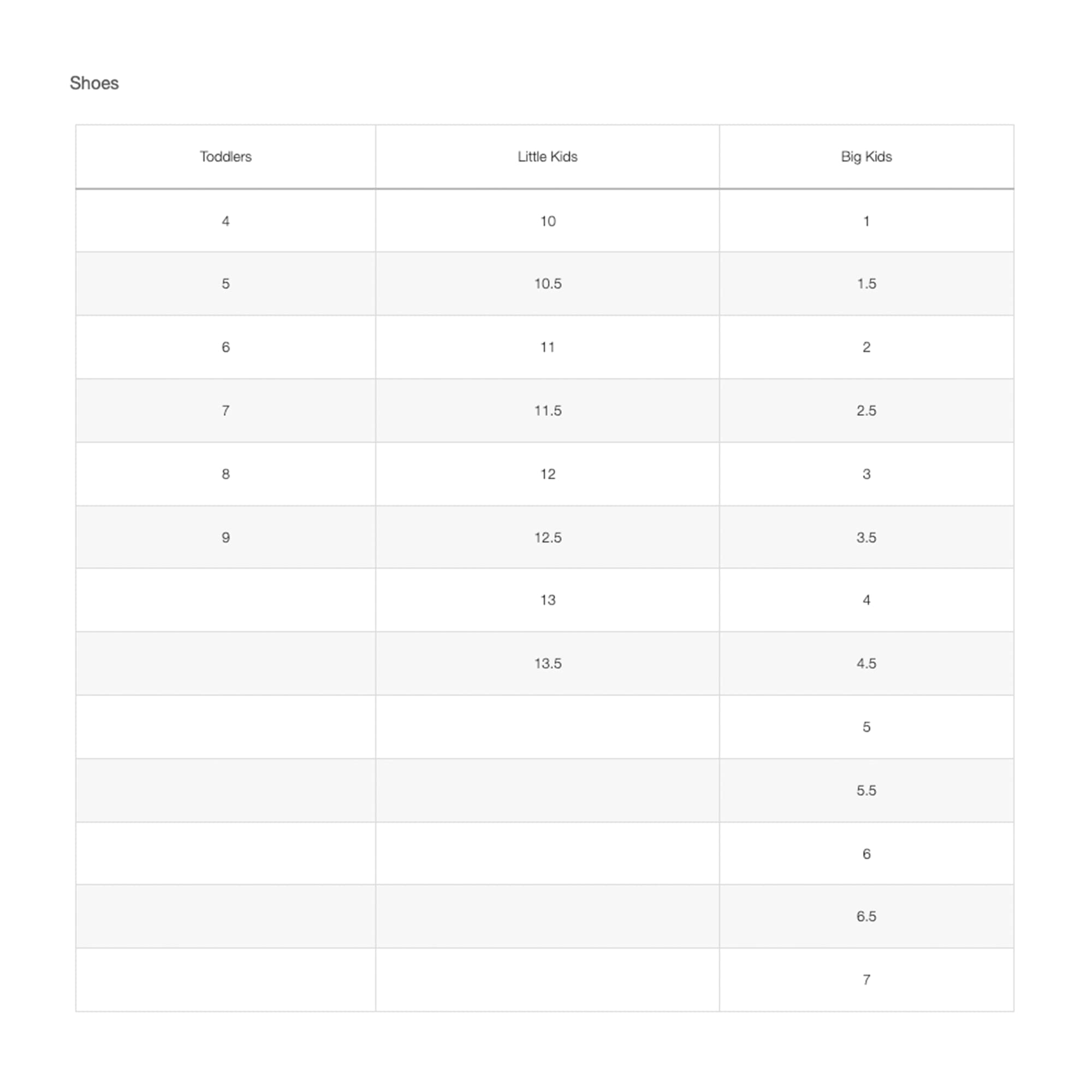The image size is (1092, 1092).
Task: Click the 13.5 size cell
Action: pos(547,663)
